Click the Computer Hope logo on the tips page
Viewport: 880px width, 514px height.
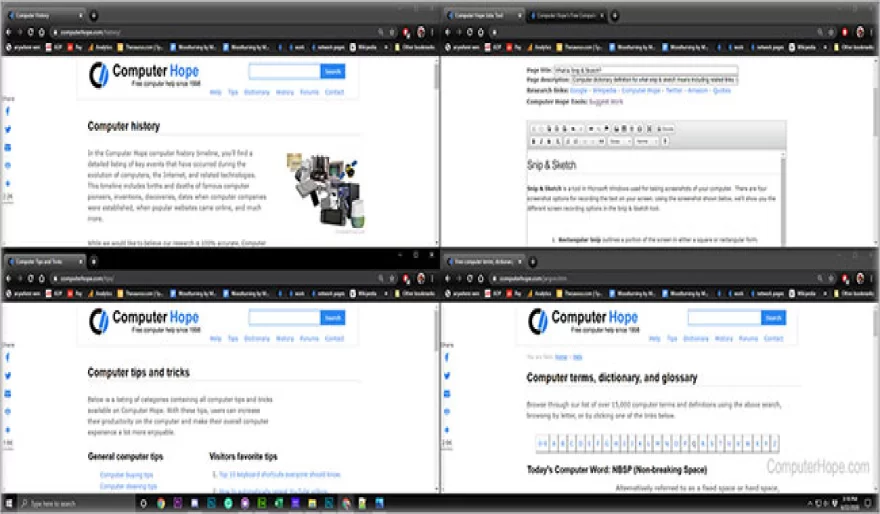144,322
